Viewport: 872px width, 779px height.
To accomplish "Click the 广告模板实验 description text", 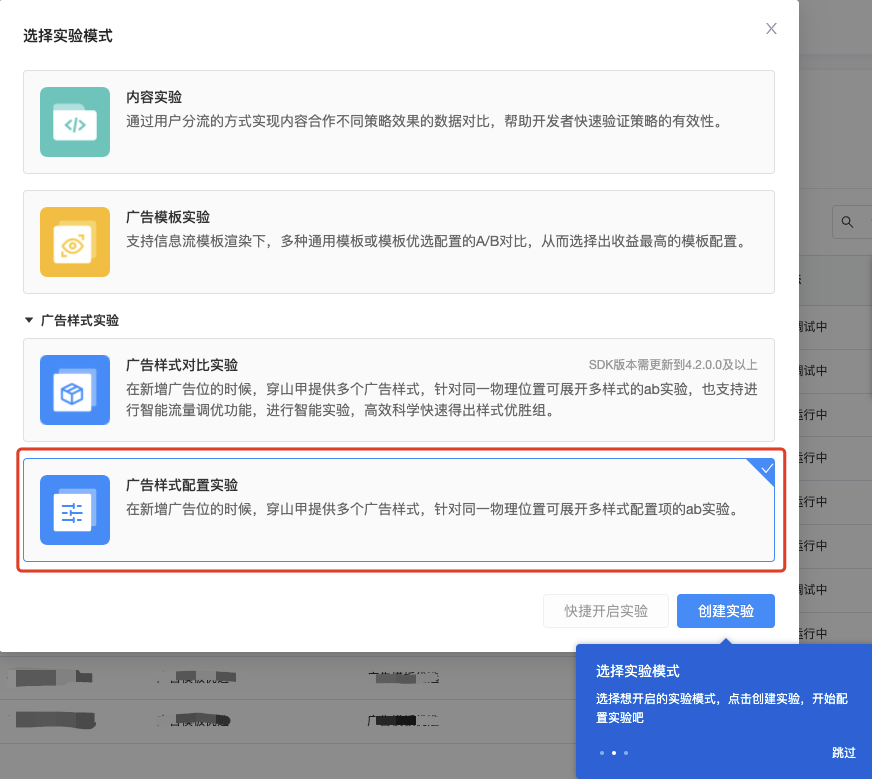I will click(x=437, y=241).
